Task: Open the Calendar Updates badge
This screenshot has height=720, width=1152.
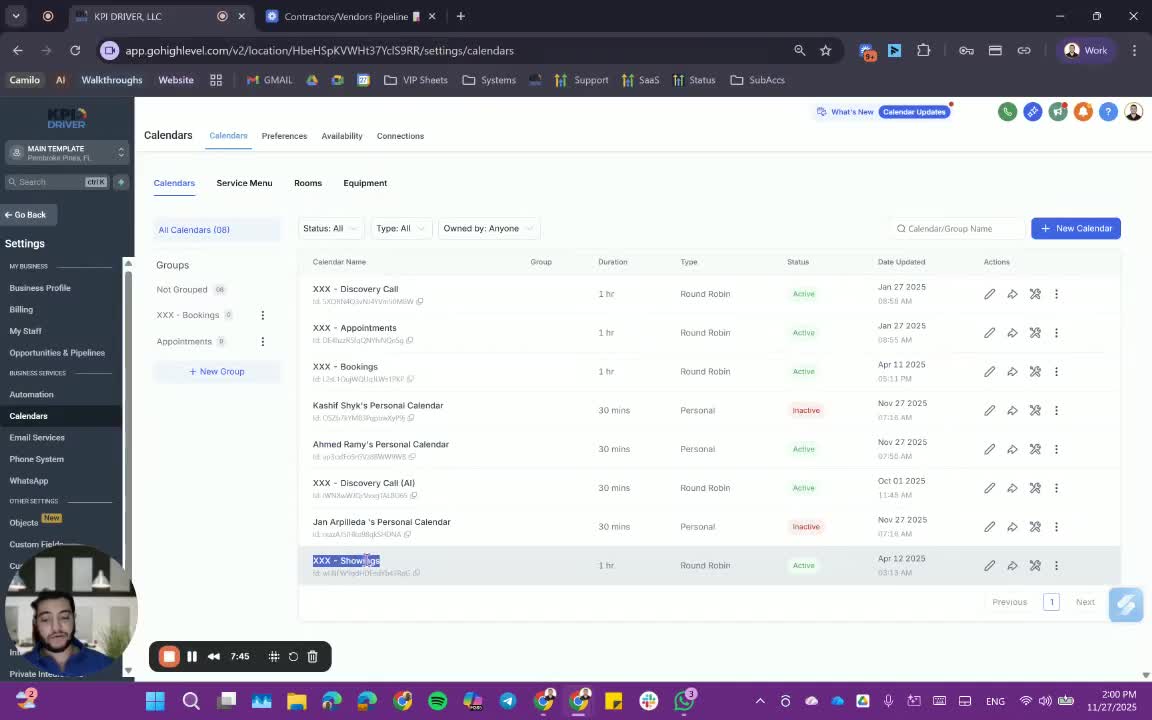Action: click(914, 112)
